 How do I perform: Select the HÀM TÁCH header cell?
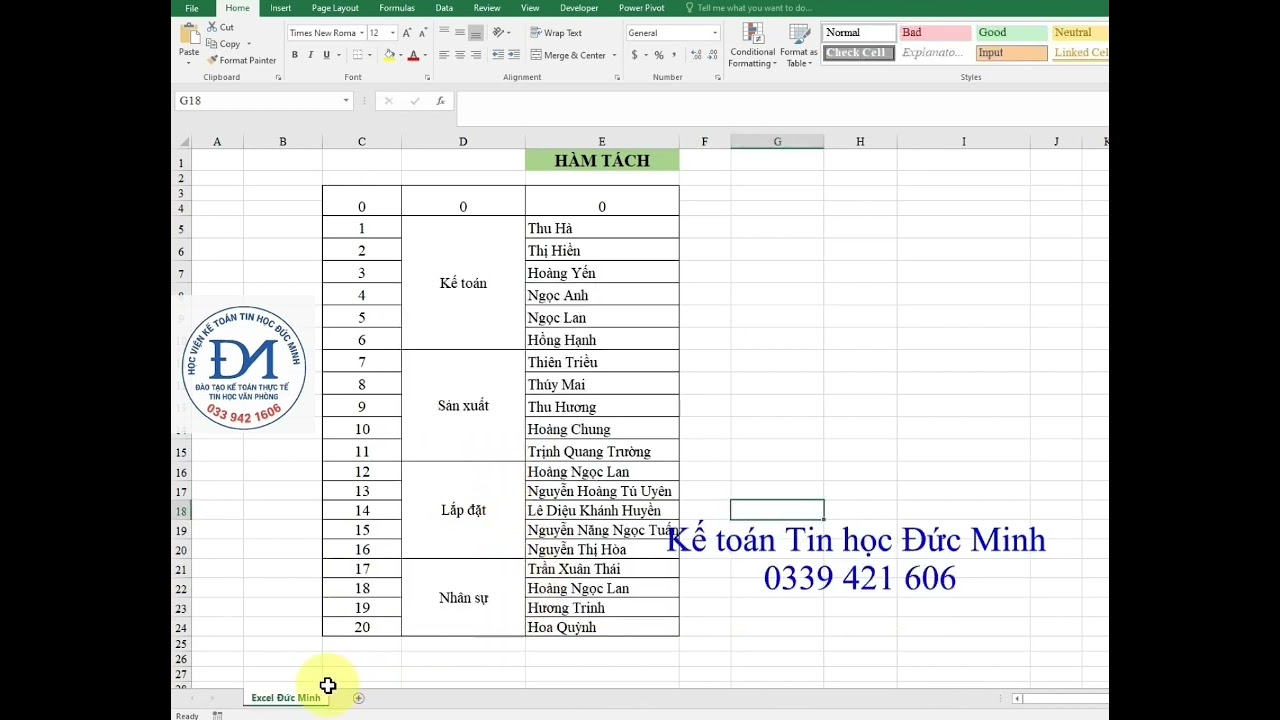[602, 160]
